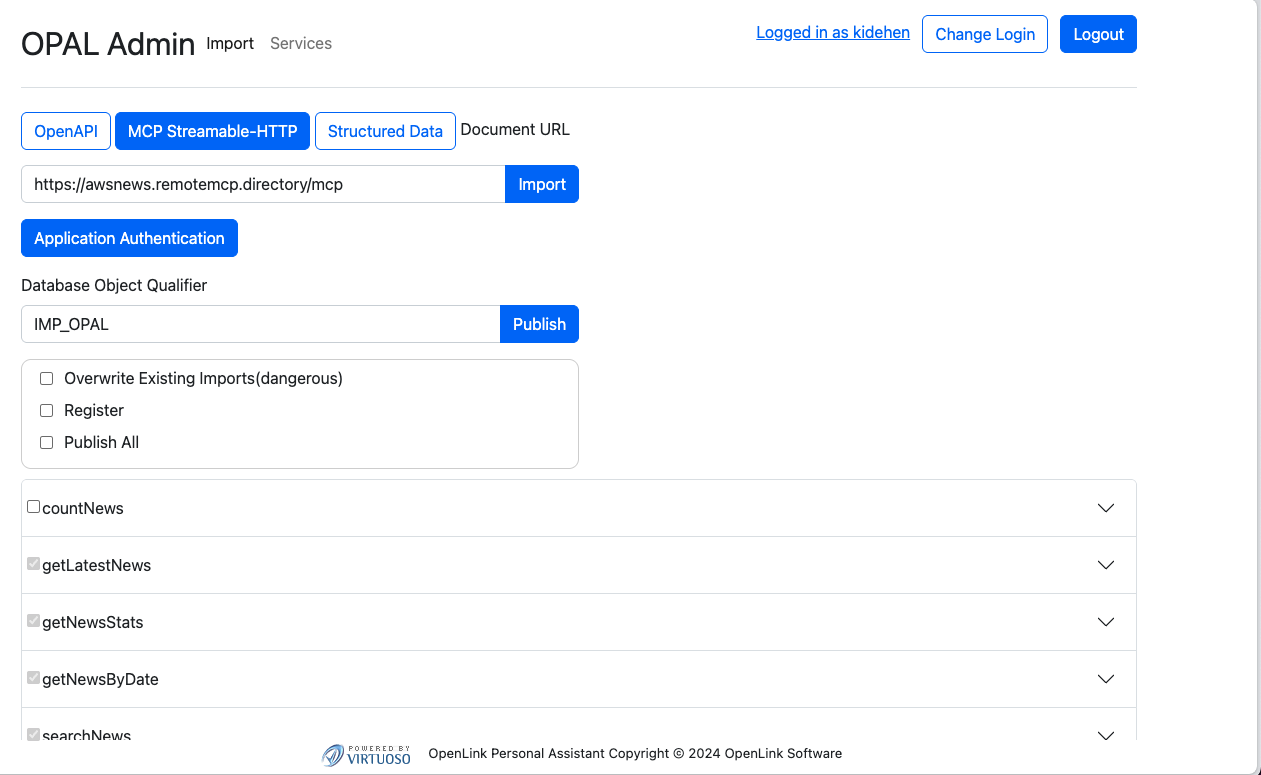
Task: Focus the Document URL input field
Action: [x=263, y=184]
